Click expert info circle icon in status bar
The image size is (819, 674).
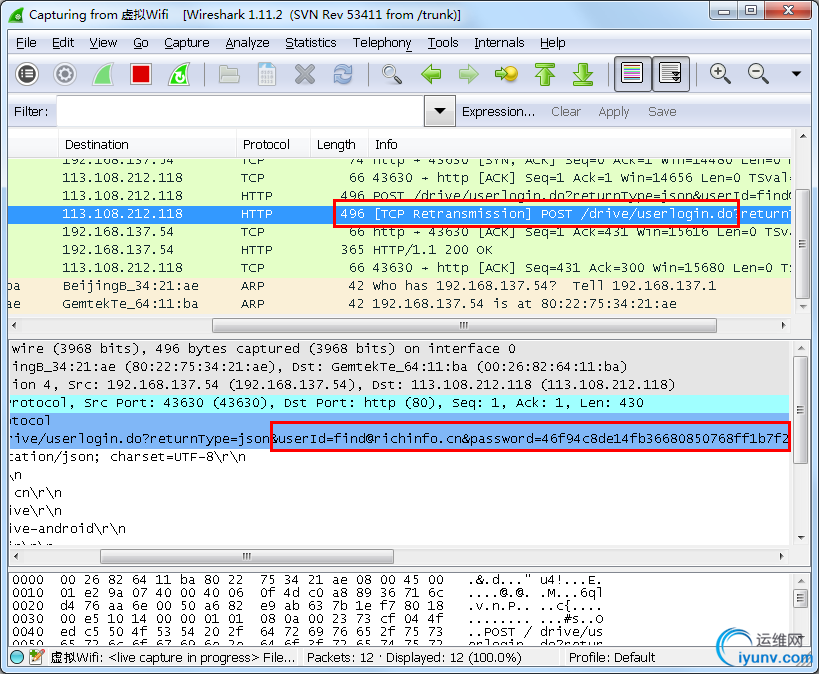[17, 657]
